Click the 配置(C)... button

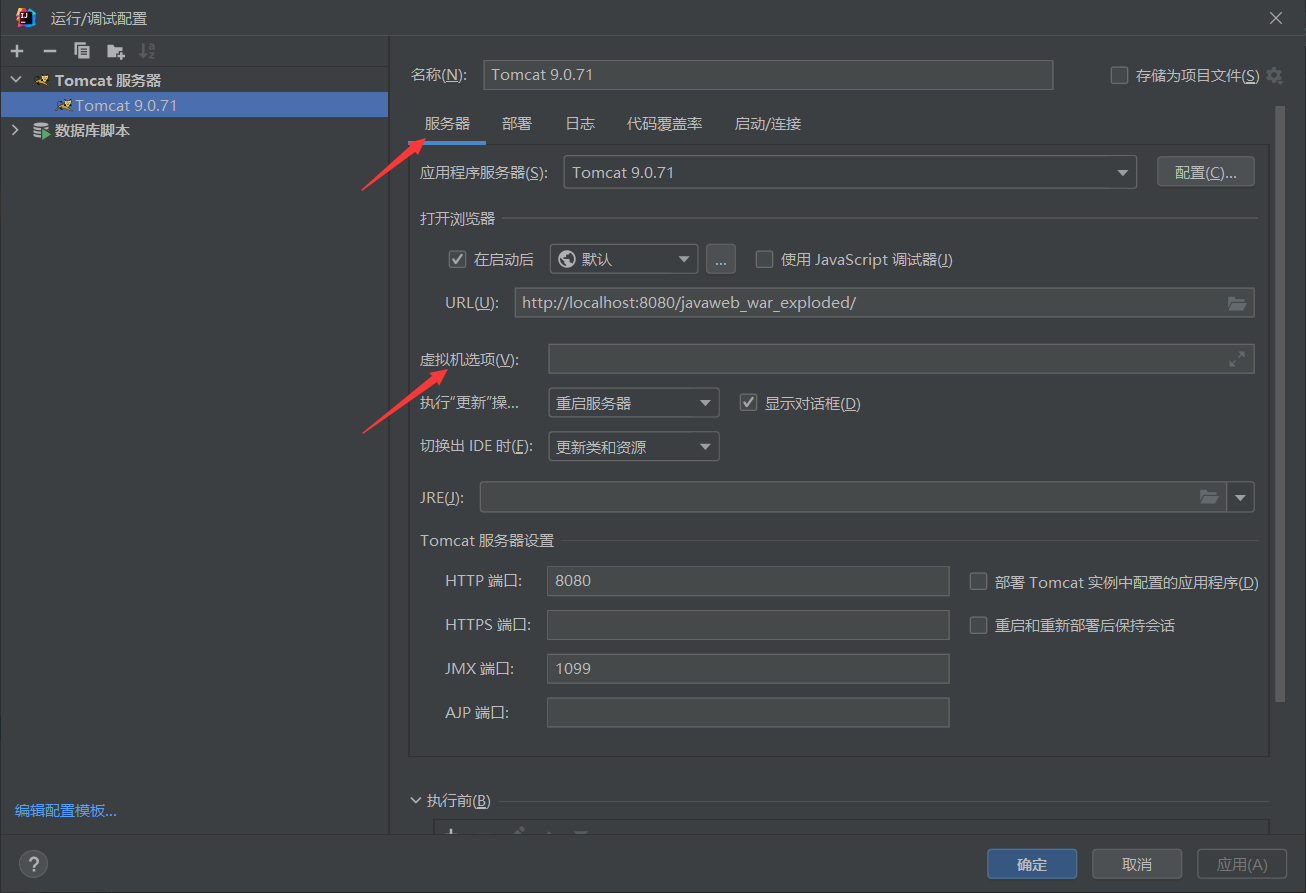coord(1206,172)
